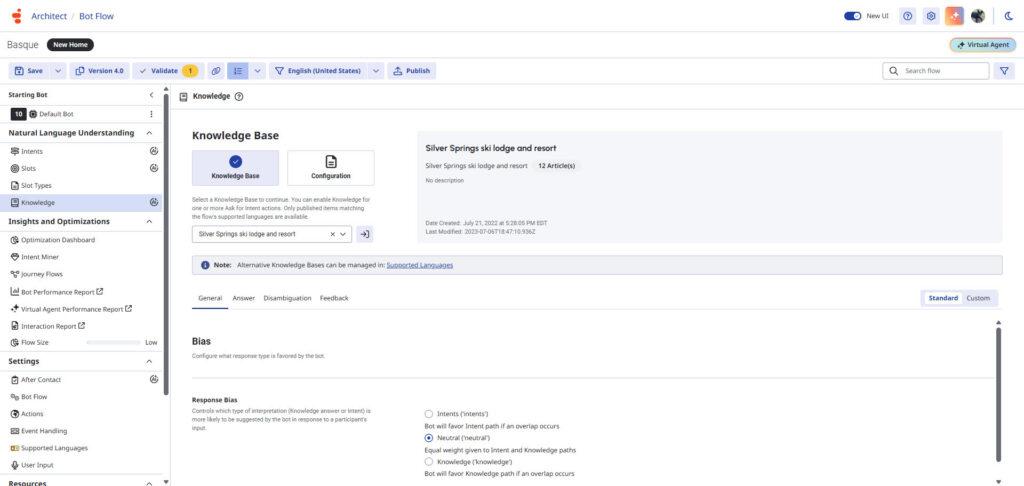Follow the Supported Languages link in note

point(419,265)
